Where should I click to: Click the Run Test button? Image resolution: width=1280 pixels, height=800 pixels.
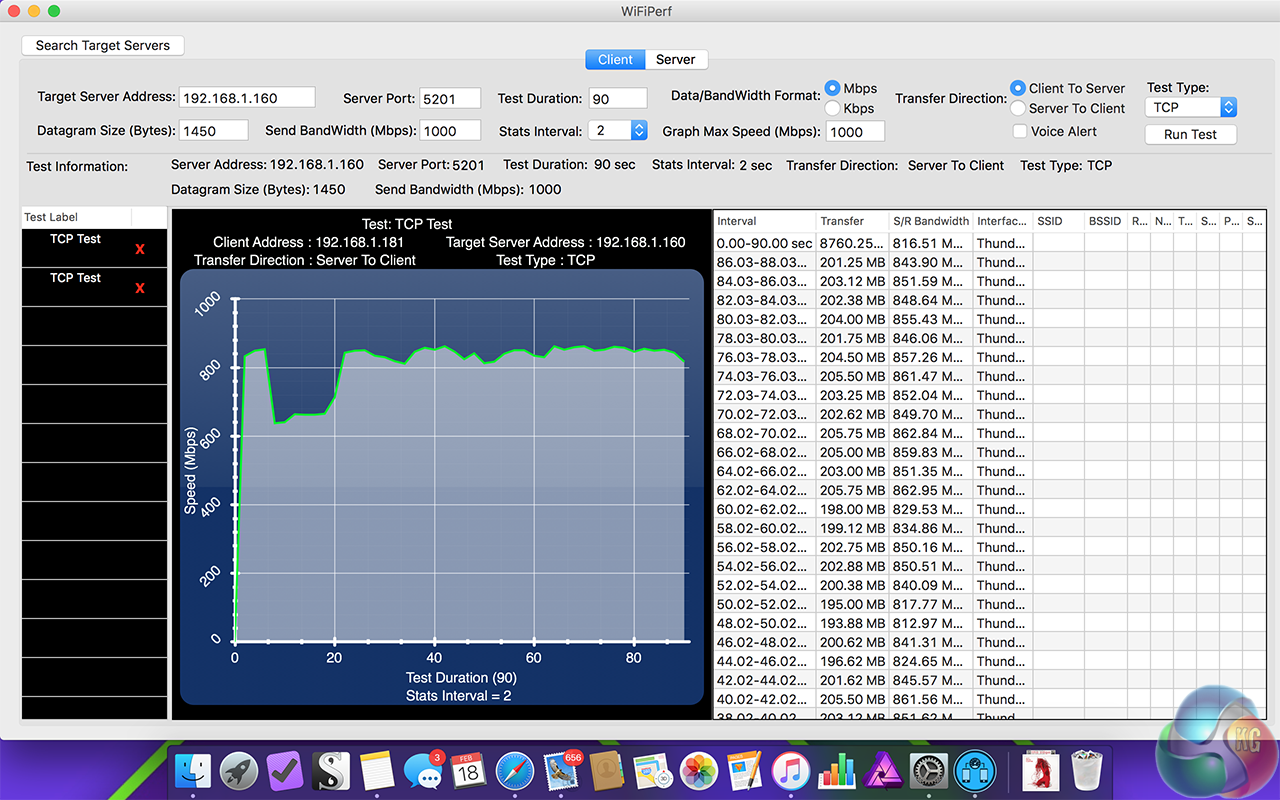(1190, 134)
